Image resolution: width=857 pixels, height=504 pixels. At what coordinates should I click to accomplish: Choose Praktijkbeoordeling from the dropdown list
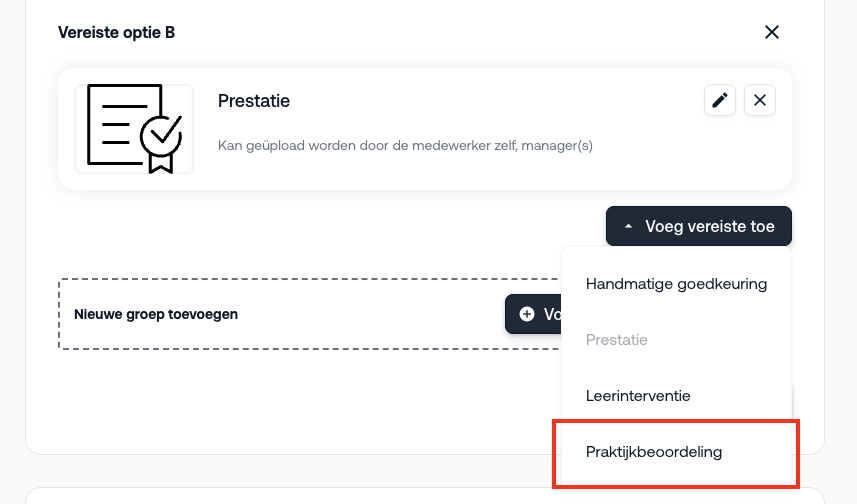click(x=654, y=452)
